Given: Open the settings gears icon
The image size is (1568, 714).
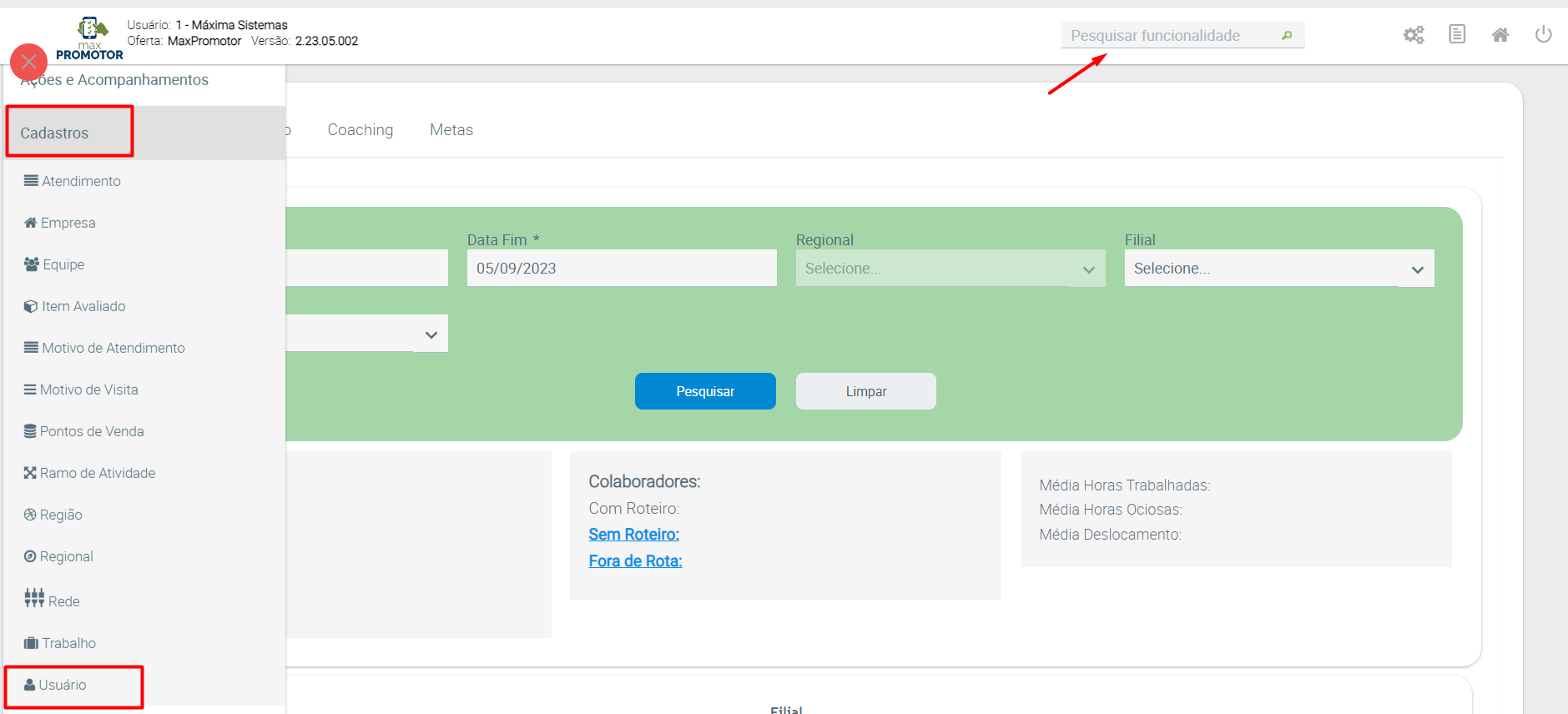Looking at the screenshot, I should click(1414, 35).
